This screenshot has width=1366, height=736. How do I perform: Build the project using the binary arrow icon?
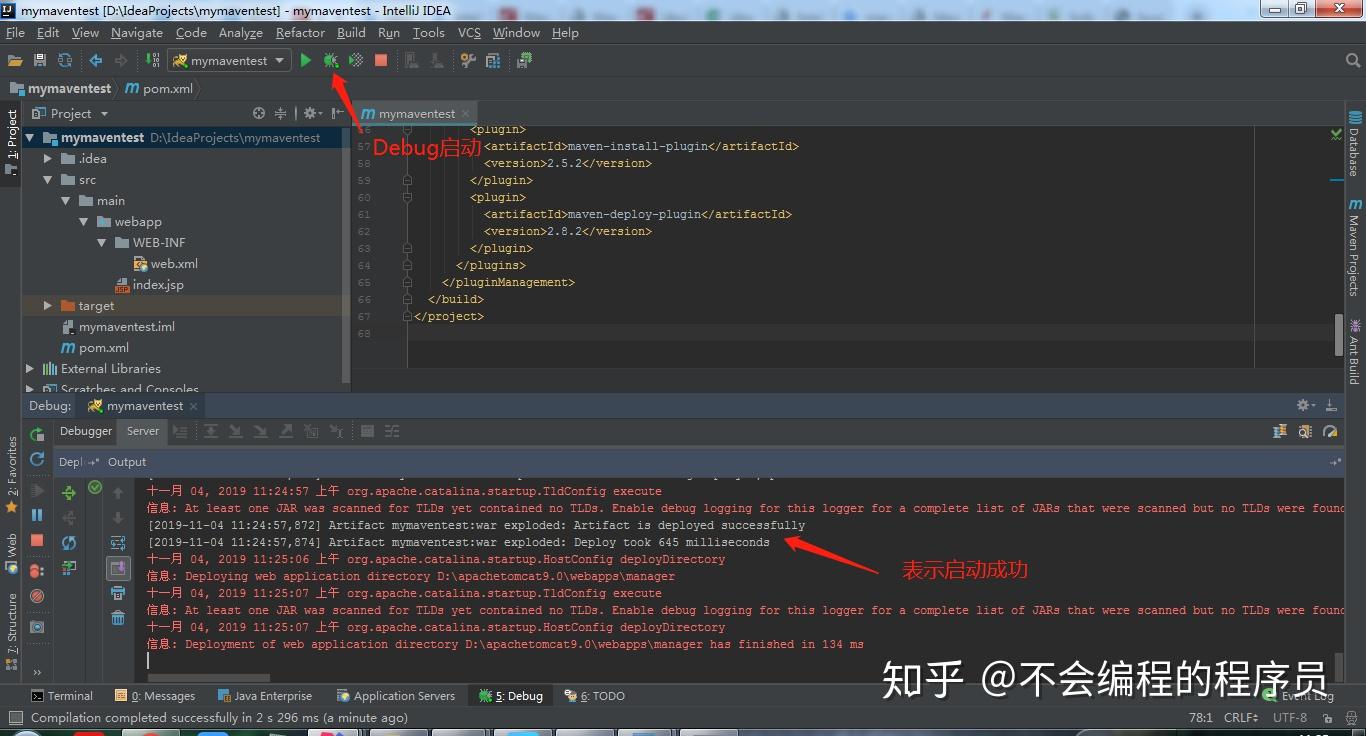point(152,61)
